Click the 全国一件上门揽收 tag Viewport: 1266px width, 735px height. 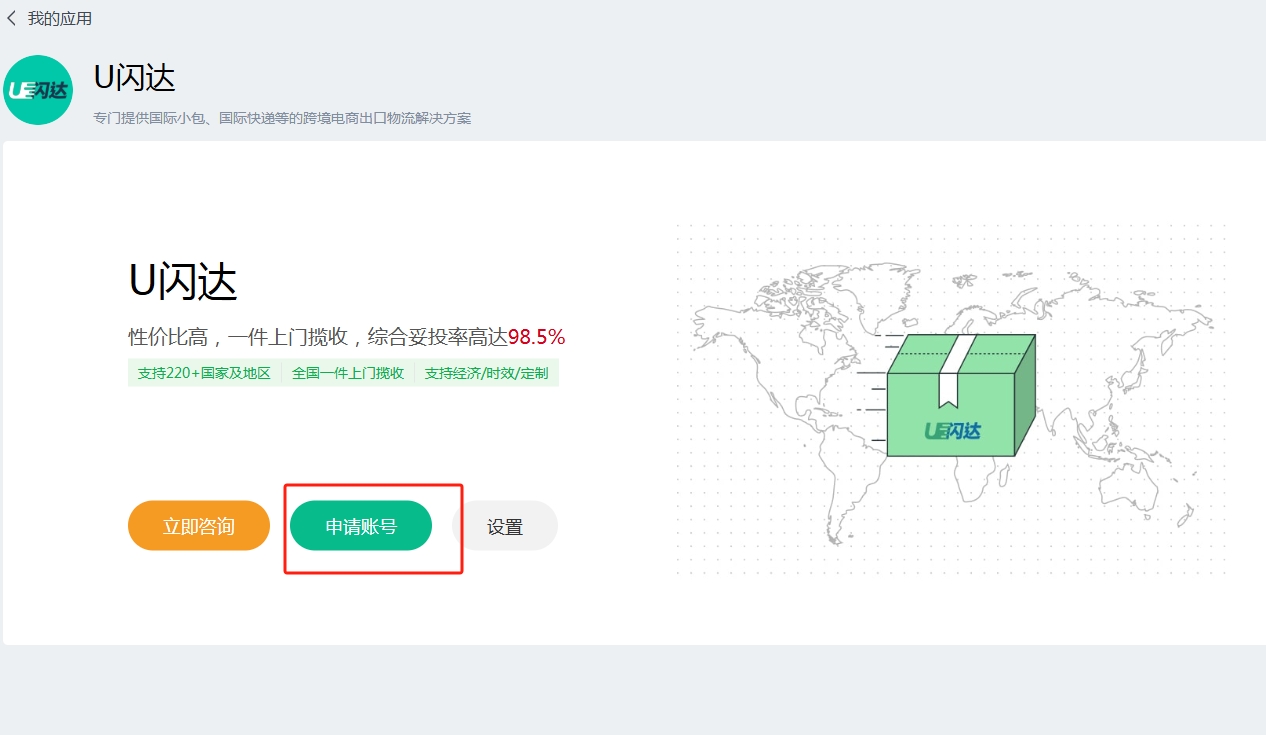pos(348,373)
